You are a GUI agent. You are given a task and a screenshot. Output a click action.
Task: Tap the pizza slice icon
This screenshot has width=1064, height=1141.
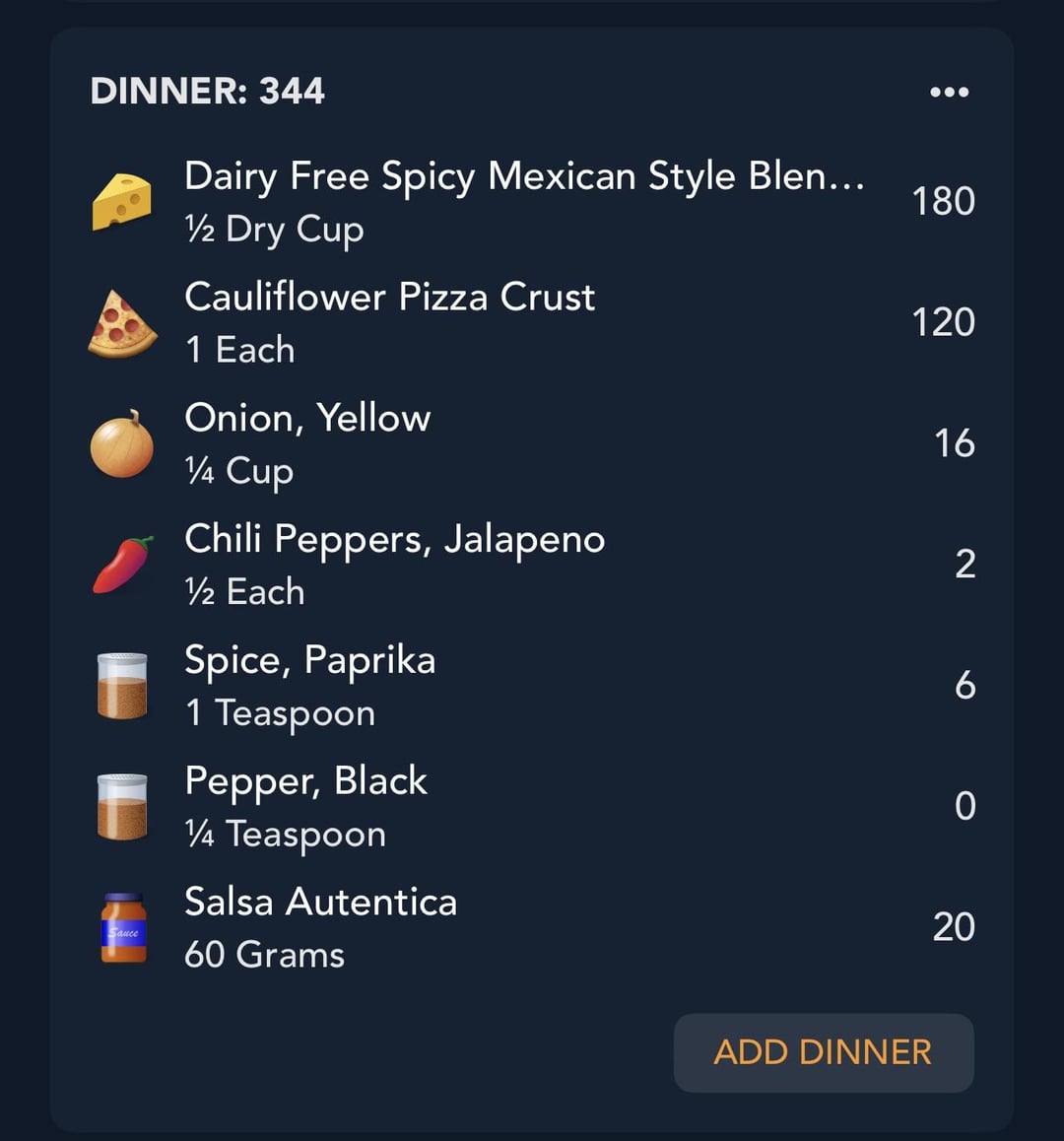tap(121, 324)
